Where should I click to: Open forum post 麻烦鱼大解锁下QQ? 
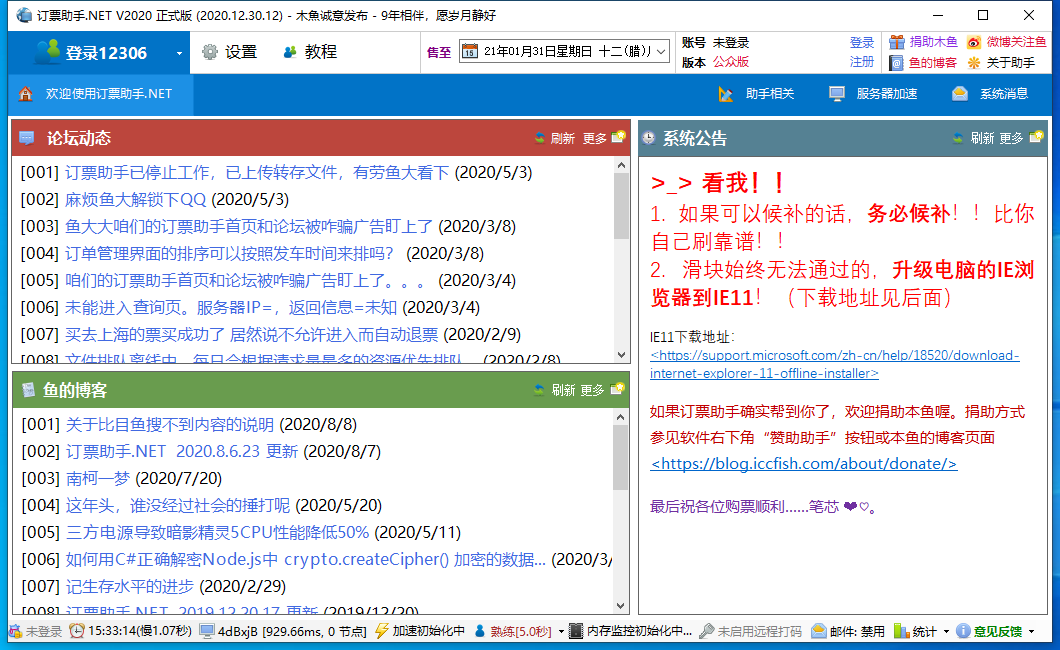(135, 199)
